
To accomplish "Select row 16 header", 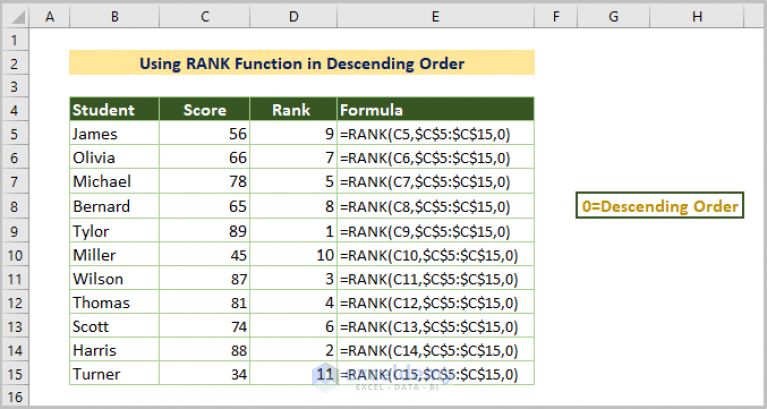I will [15, 396].
